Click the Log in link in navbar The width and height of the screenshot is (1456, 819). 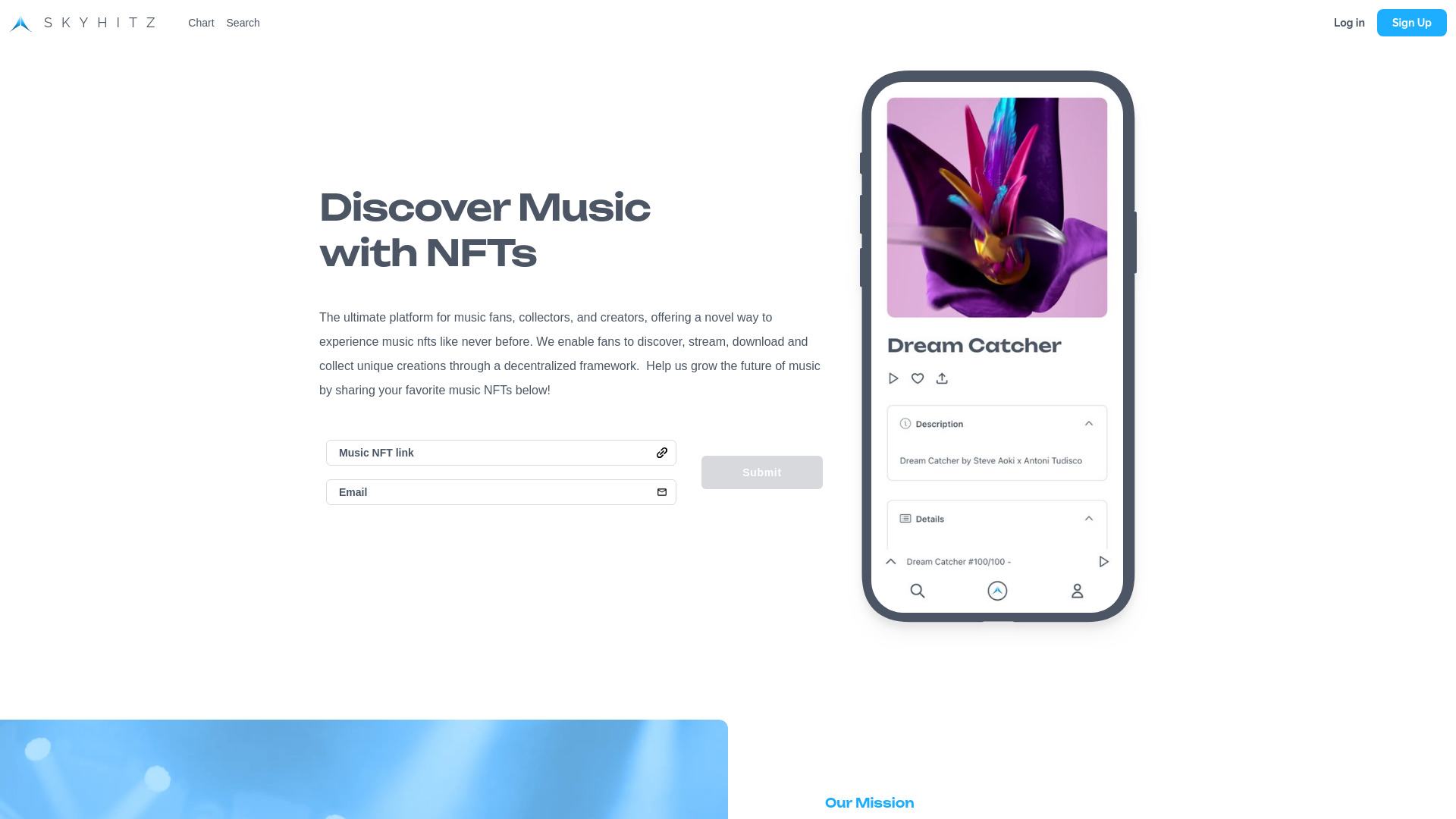[x=1349, y=22]
